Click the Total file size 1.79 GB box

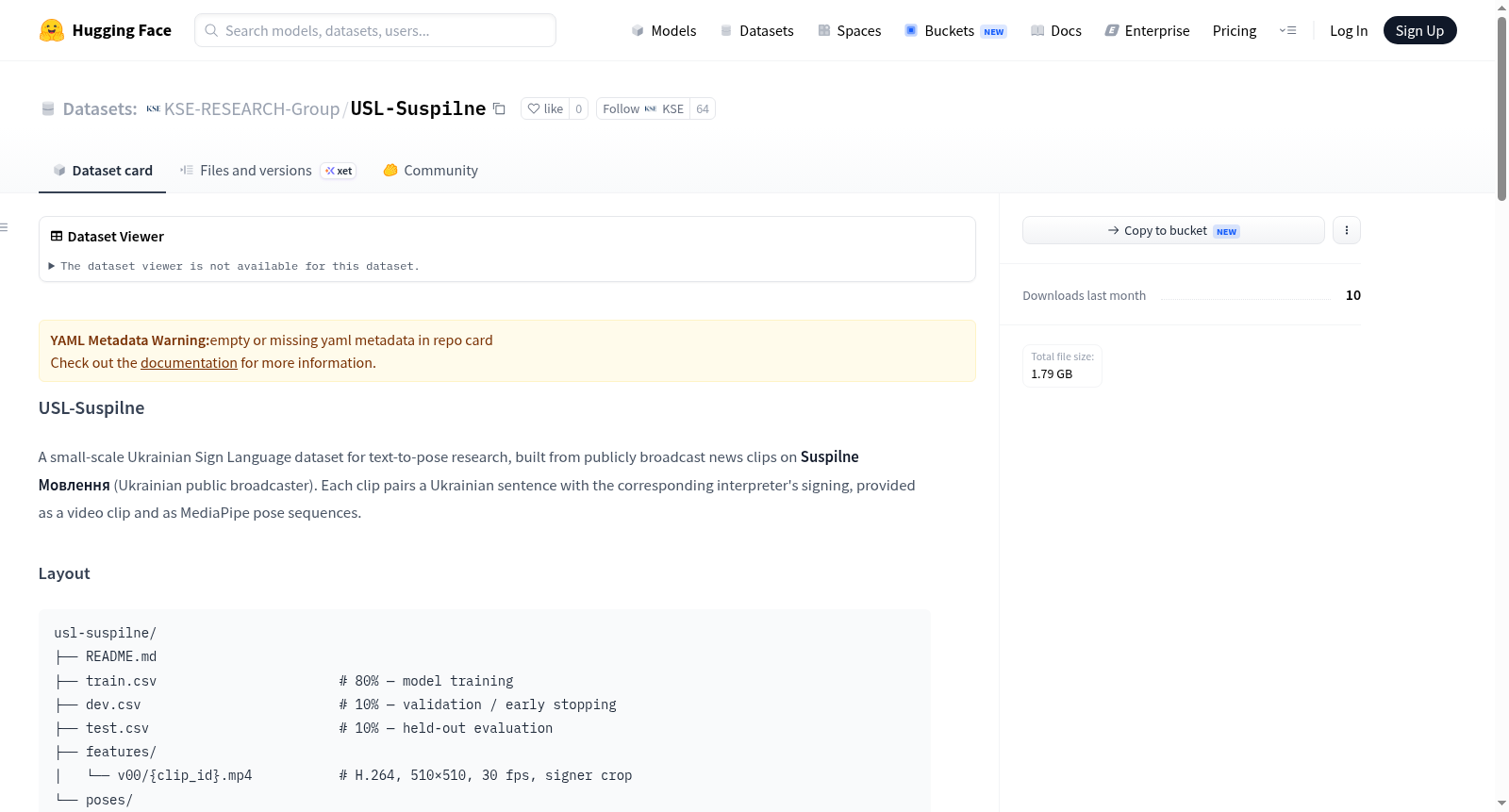coord(1062,366)
